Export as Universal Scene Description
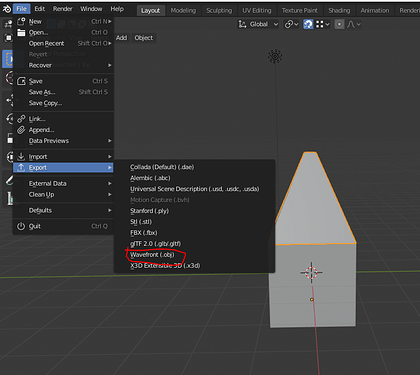 195,189
